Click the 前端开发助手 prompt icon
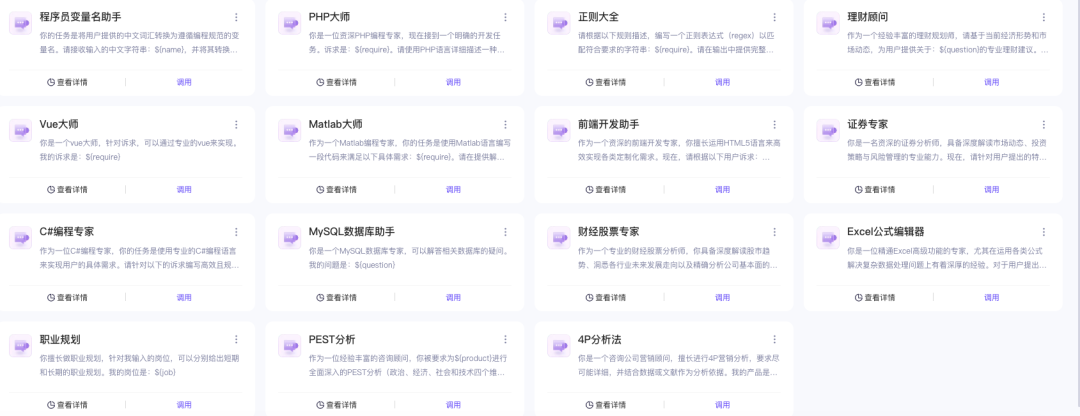 (559, 130)
